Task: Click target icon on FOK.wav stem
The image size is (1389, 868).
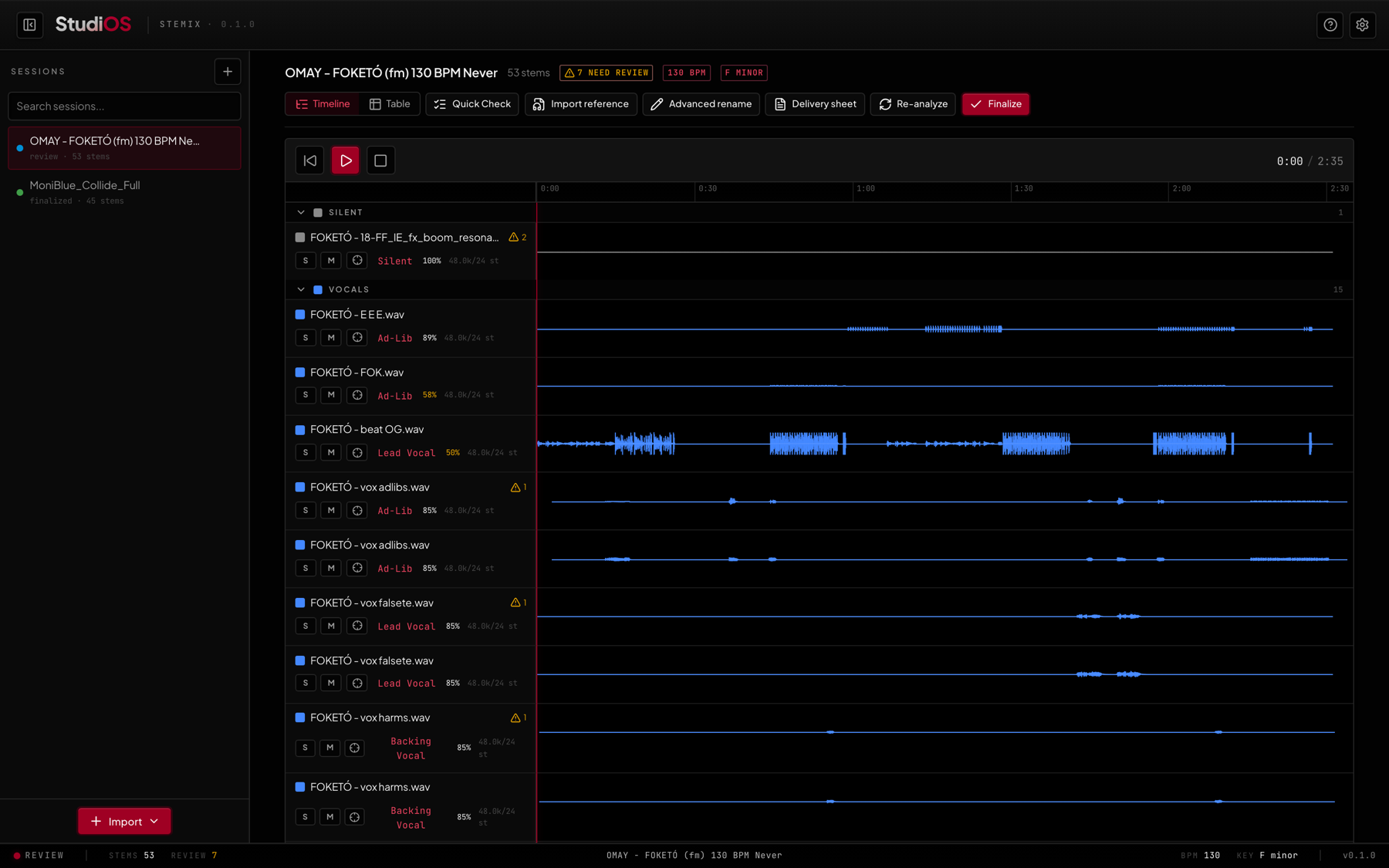Action: point(357,395)
